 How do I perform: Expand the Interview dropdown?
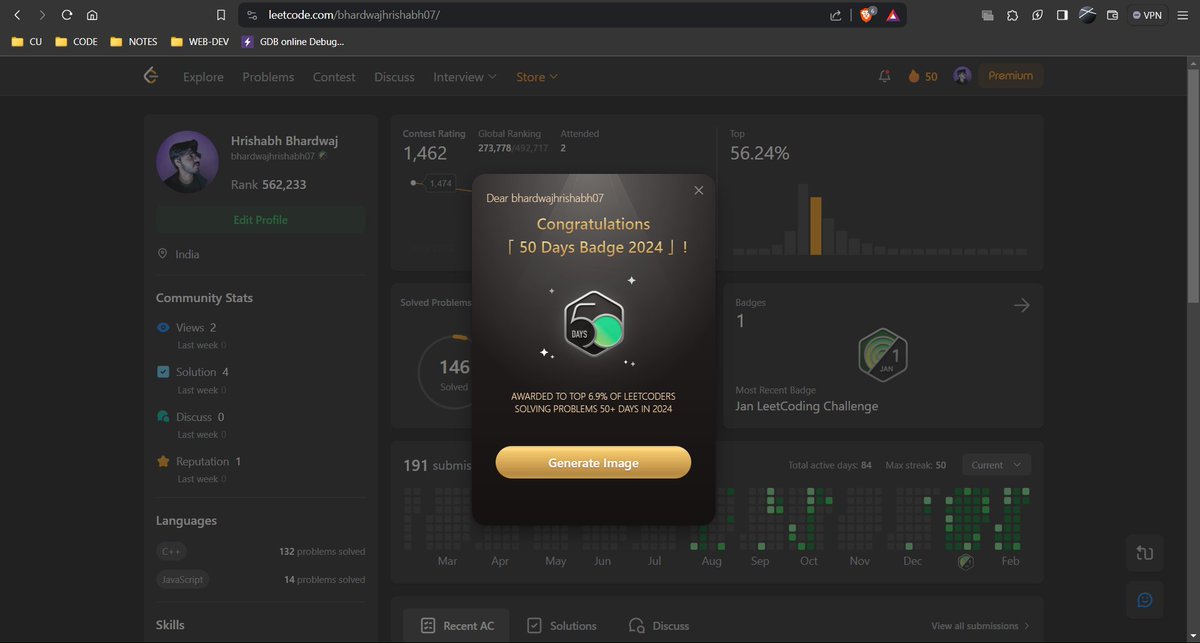[x=465, y=77]
